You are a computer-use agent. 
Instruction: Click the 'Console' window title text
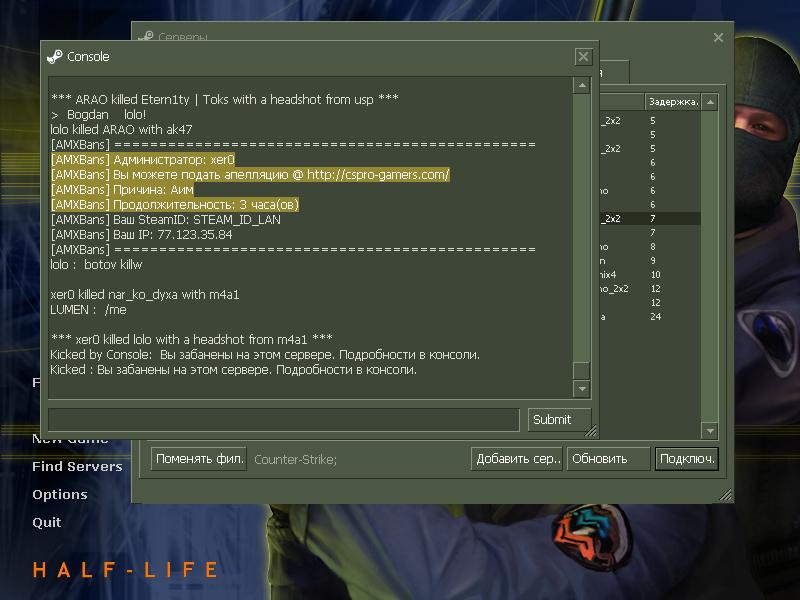[x=88, y=57]
